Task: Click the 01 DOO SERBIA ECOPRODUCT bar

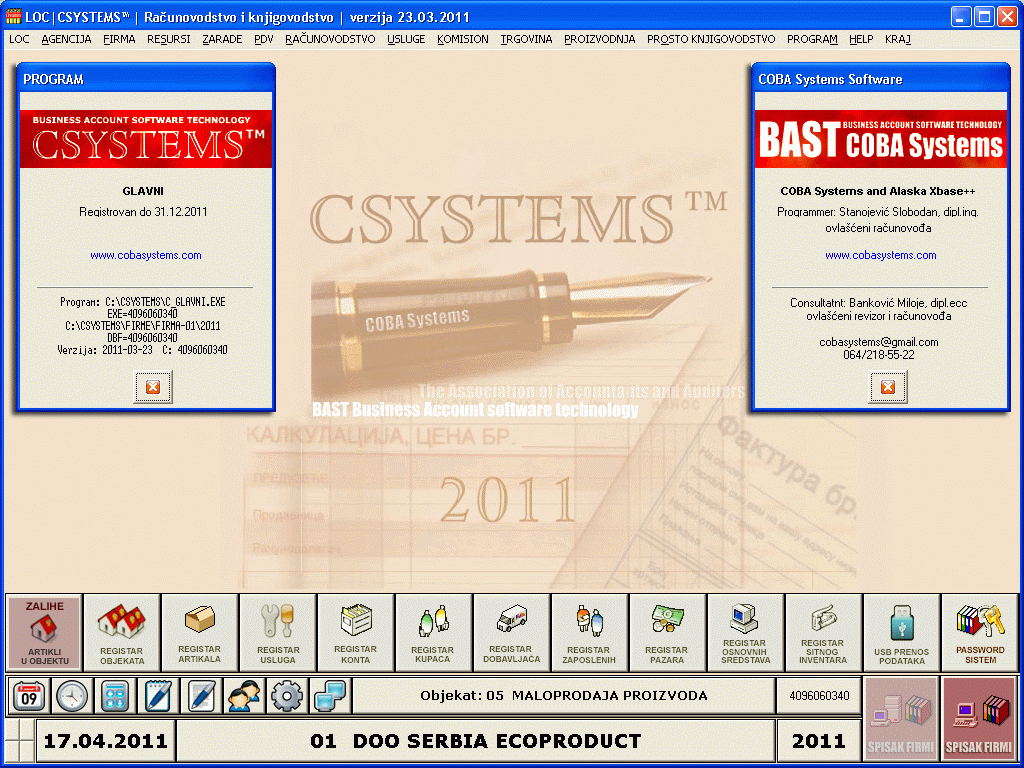Action: [476, 741]
